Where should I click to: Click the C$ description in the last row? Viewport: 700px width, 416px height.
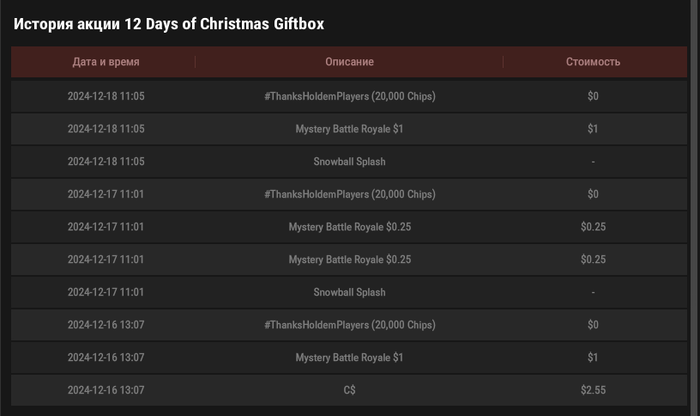[x=349, y=390]
